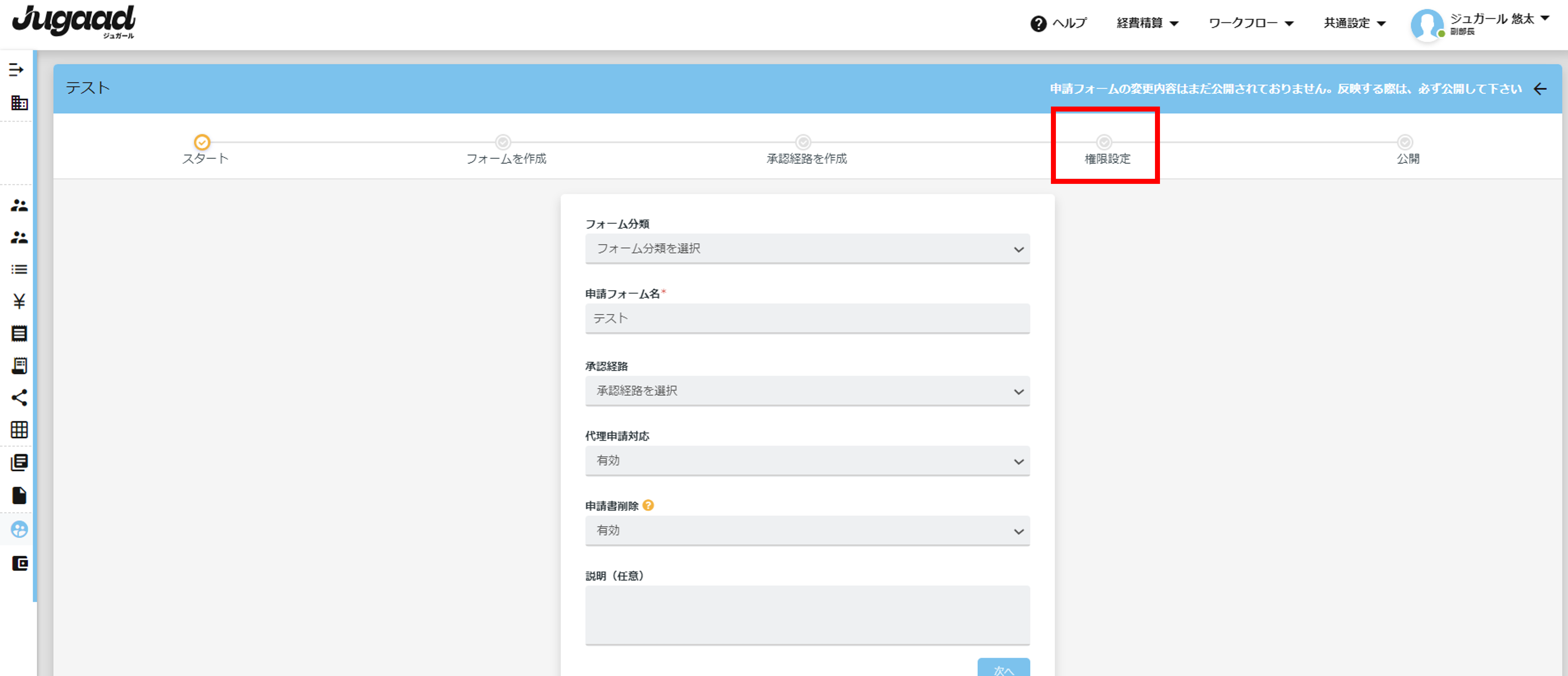
Task: Click the people icon directly above the list icon
Action: click(x=19, y=237)
